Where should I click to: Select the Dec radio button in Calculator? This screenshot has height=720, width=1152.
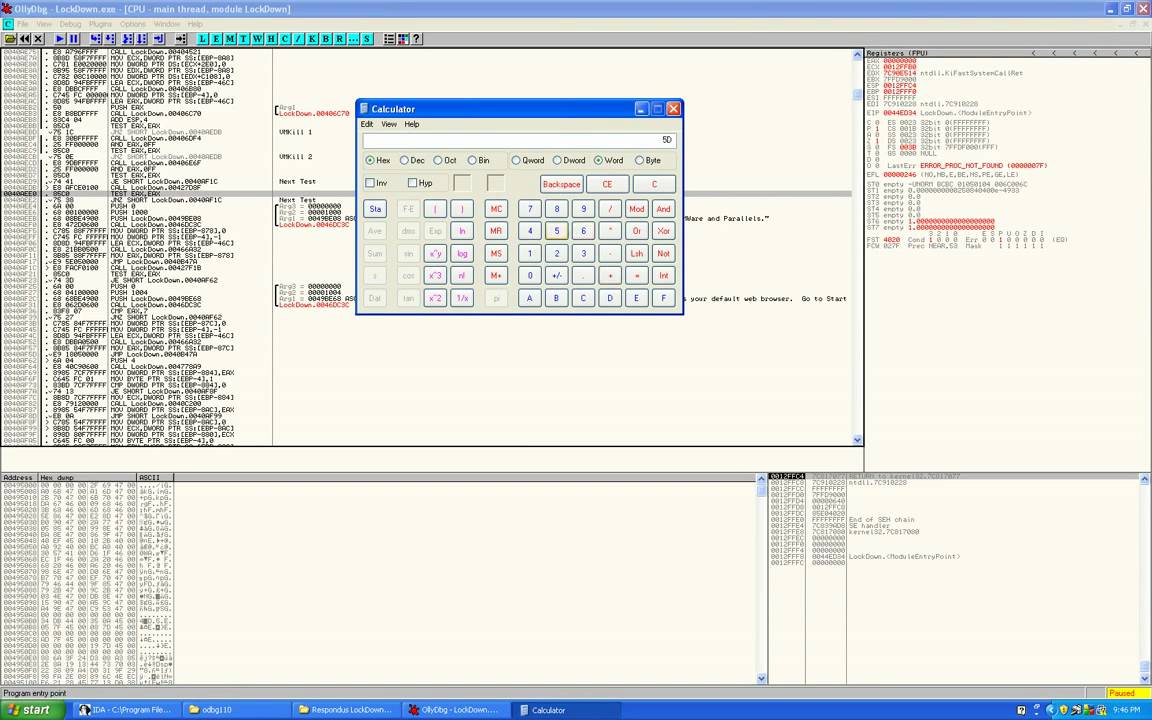412,160
